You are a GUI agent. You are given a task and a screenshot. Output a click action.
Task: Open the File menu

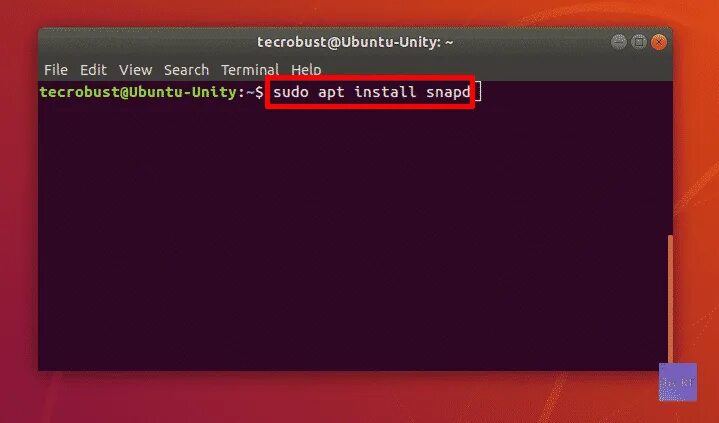(56, 70)
